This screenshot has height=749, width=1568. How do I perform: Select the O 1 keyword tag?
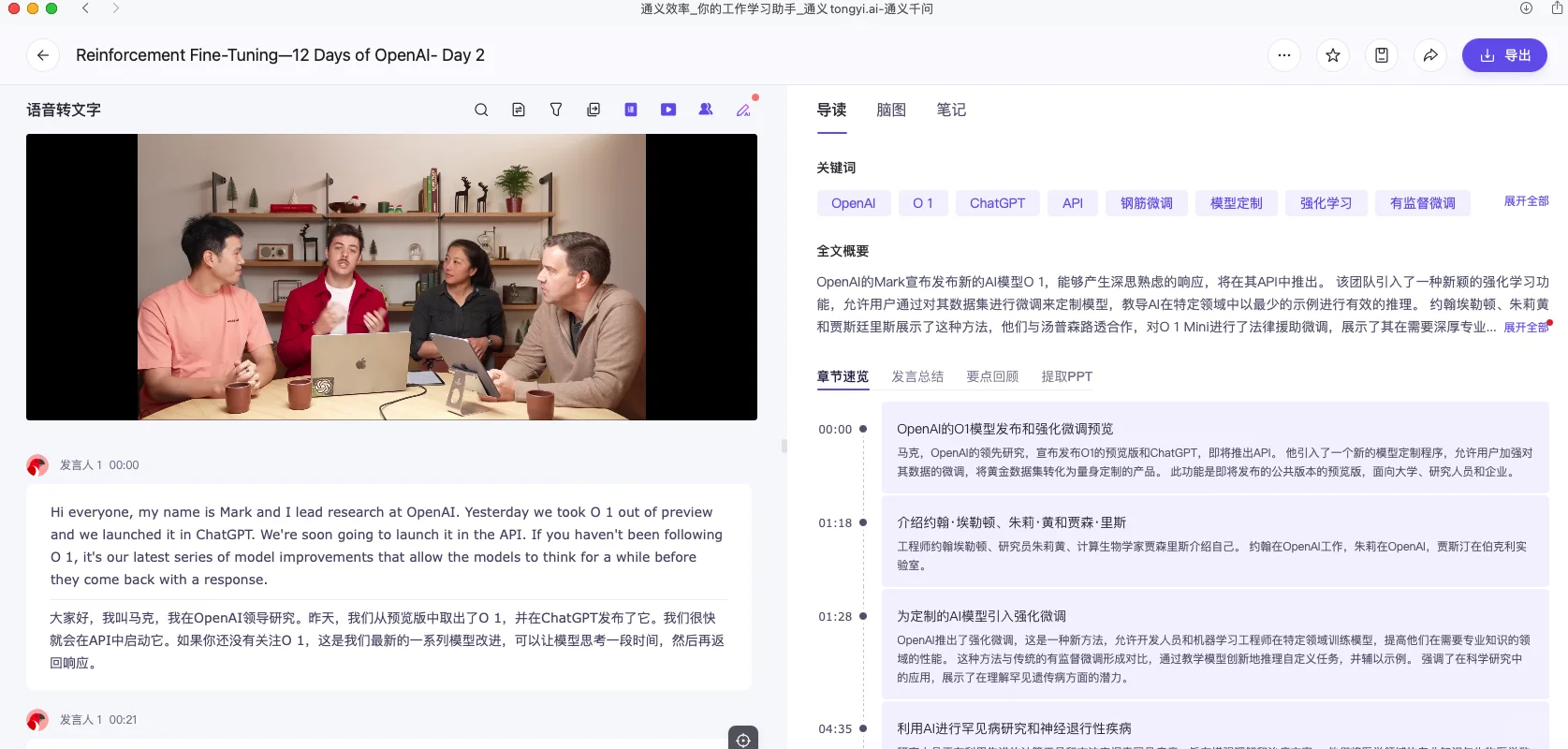coord(923,203)
